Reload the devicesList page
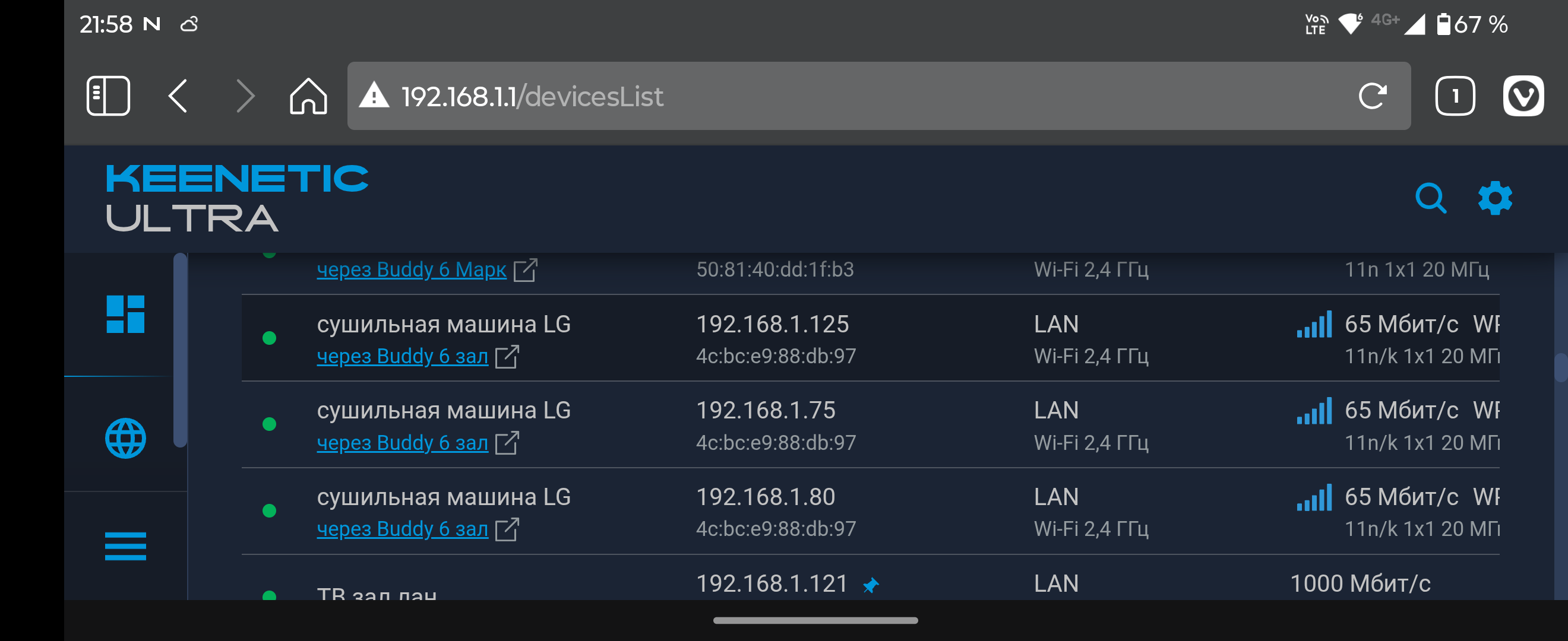The width and height of the screenshot is (1568, 641). coord(1372,96)
